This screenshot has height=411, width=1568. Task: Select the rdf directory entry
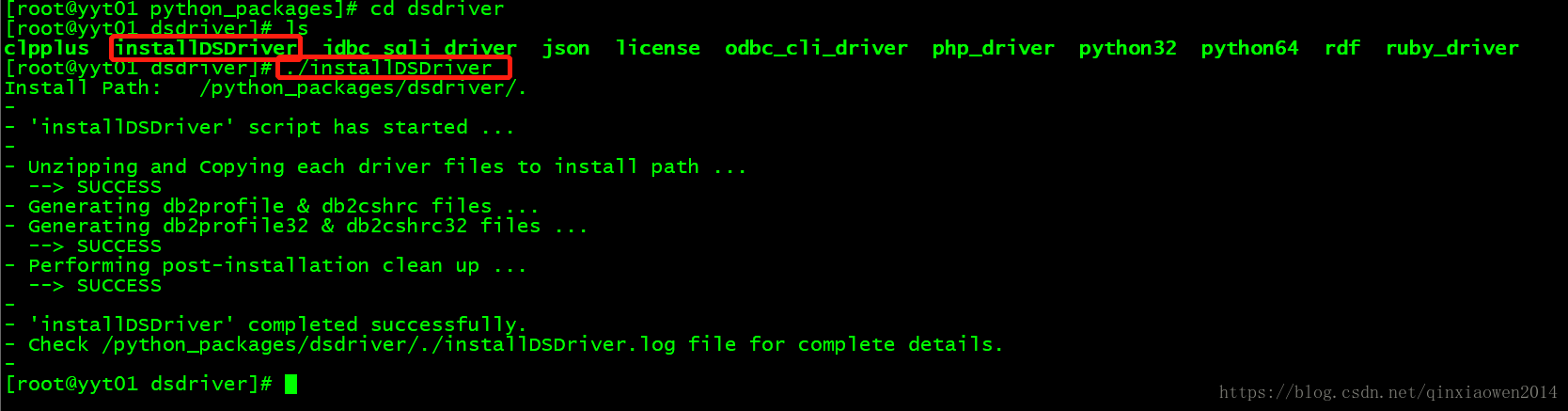(1342, 48)
